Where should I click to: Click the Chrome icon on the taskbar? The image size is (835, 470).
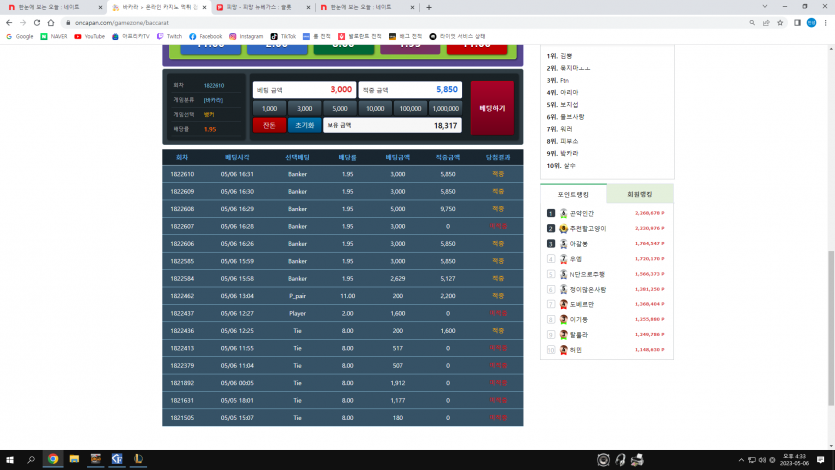coord(53,459)
